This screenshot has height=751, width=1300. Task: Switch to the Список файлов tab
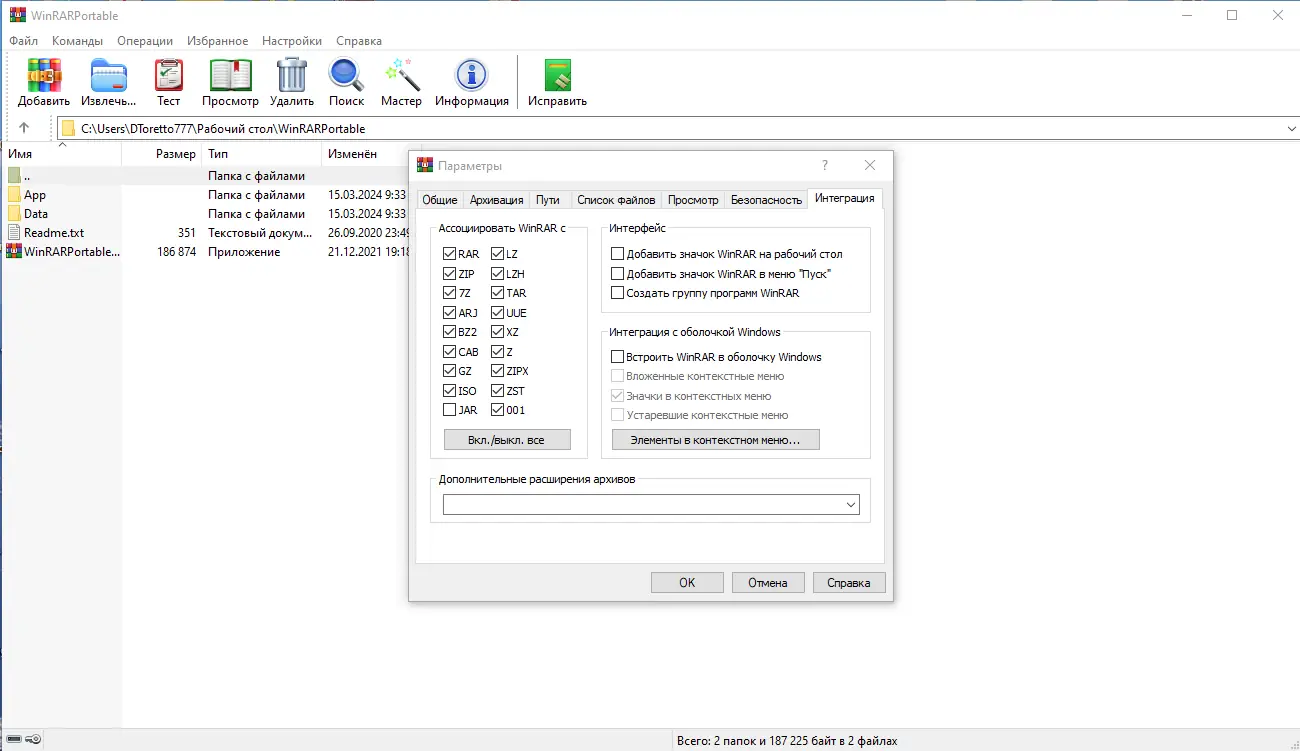click(x=616, y=200)
